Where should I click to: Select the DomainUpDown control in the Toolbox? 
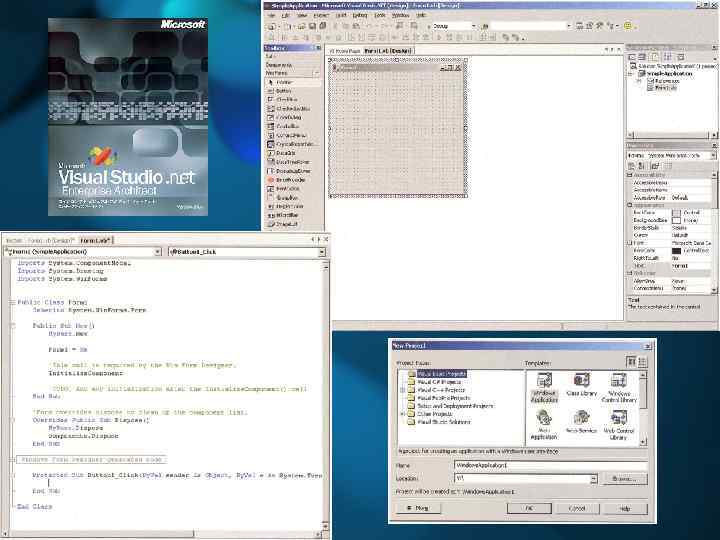[x=292, y=171]
